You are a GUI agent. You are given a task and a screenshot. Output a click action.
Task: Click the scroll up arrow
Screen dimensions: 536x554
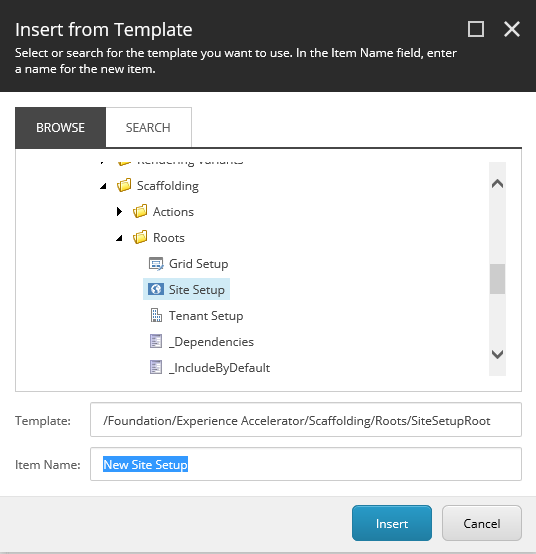[497, 183]
